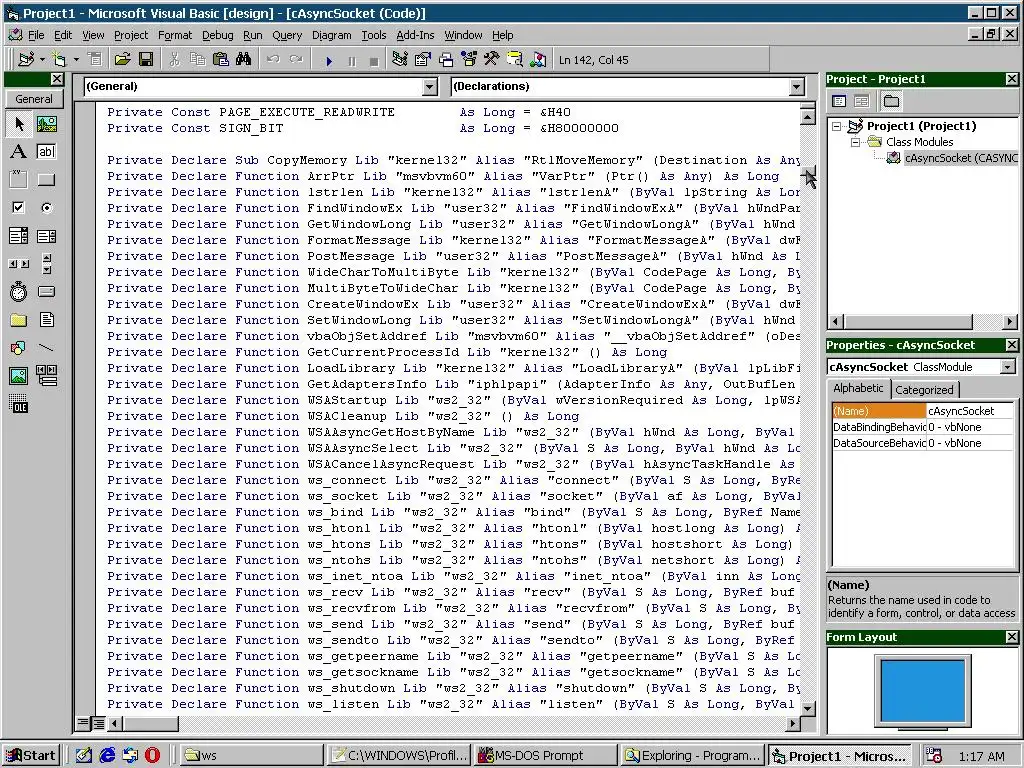Select the CommandButton control tool

[x=46, y=180]
